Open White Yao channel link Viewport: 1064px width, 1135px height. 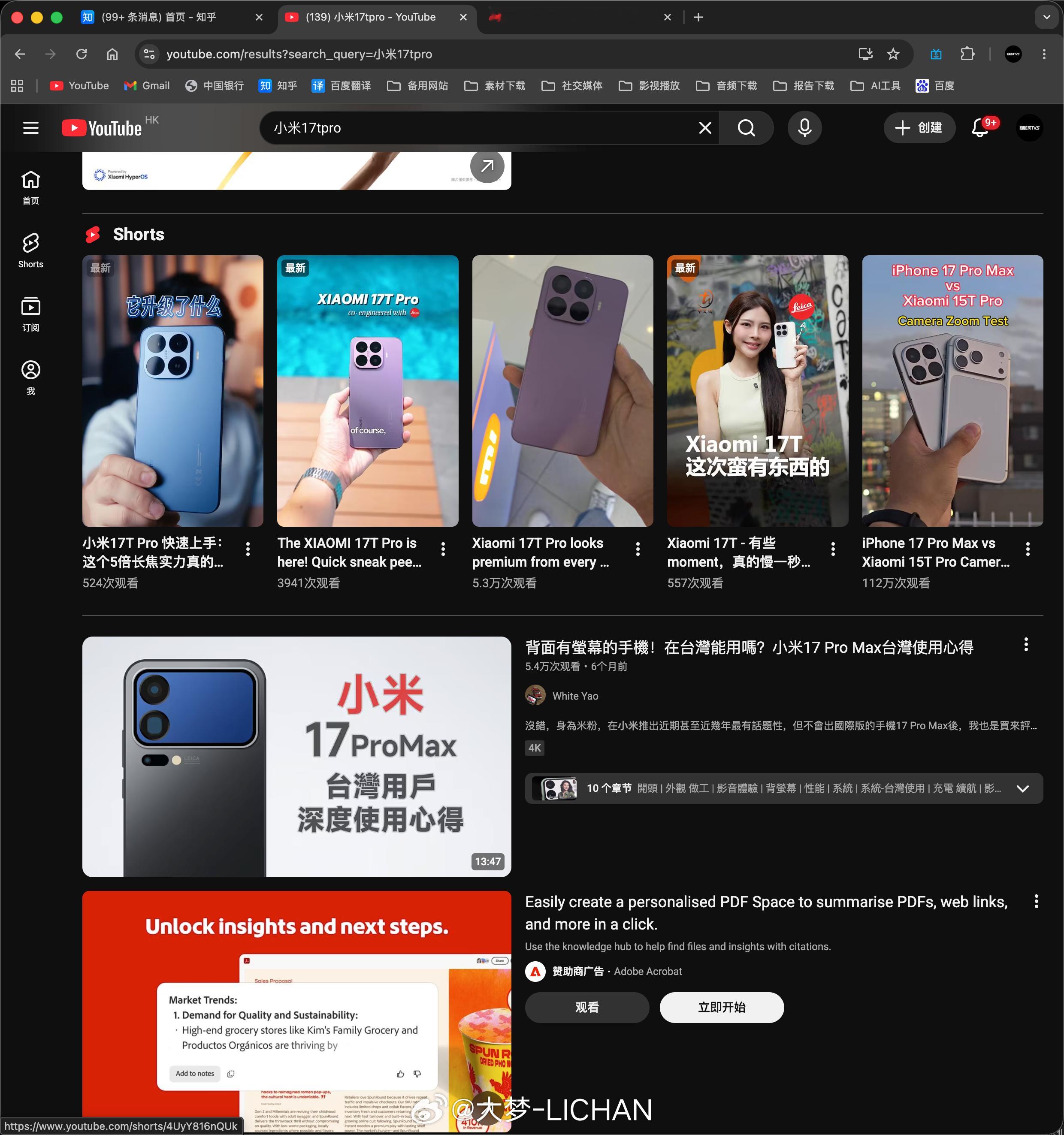[x=575, y=696]
